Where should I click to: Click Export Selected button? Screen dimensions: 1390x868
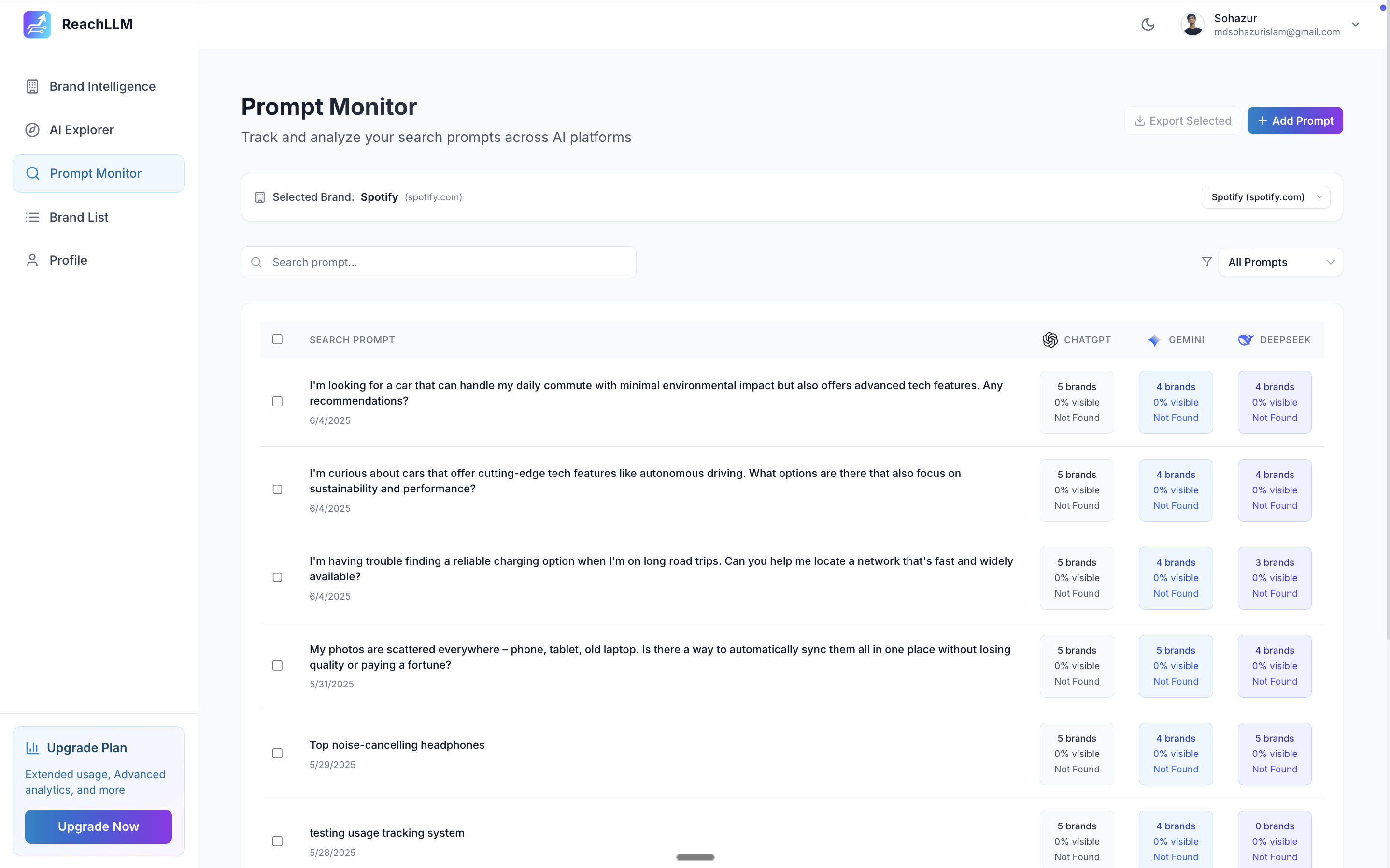point(1182,121)
